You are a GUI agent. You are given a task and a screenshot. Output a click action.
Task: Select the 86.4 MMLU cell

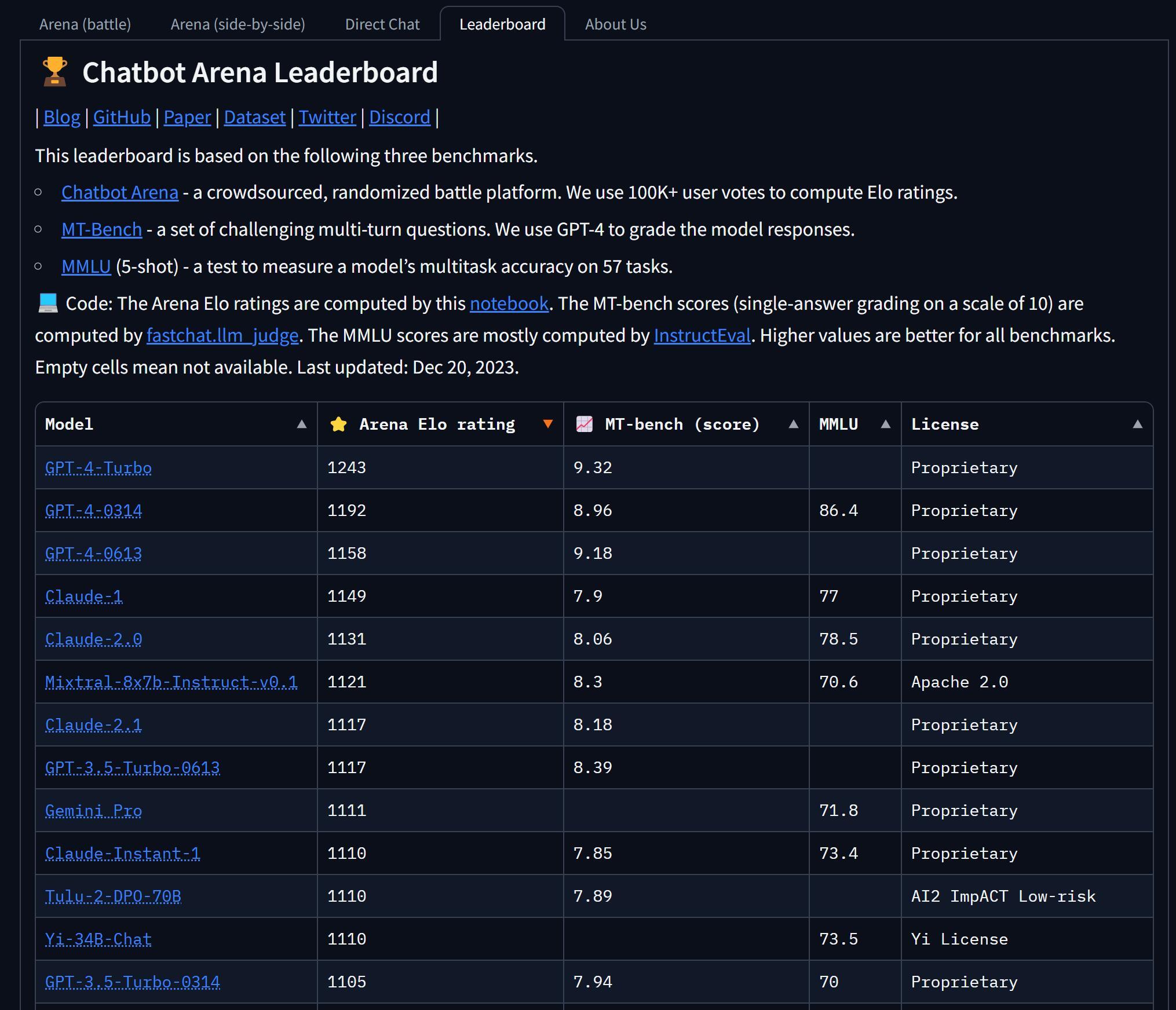tap(855, 511)
